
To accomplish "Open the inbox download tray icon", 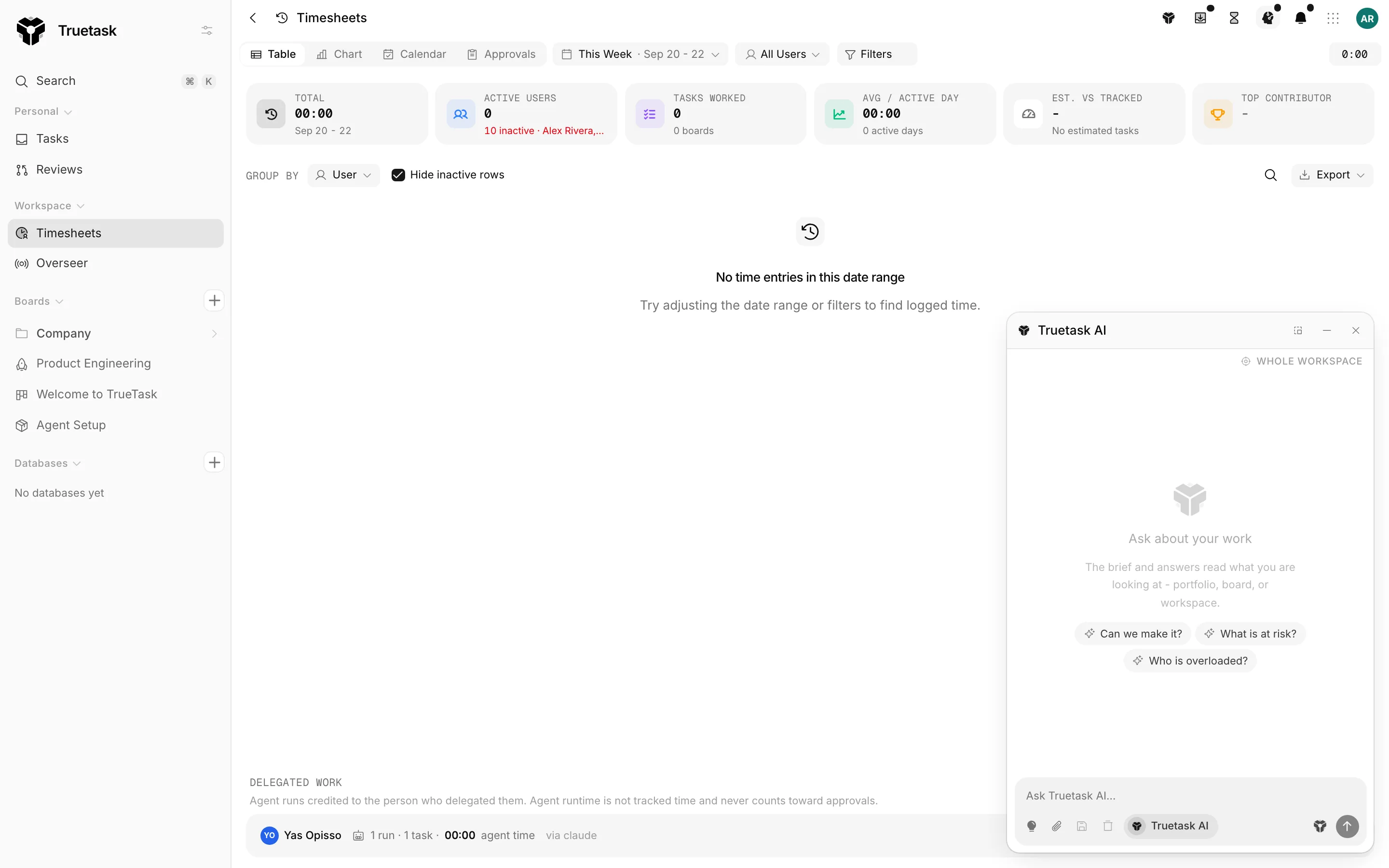I will pos(1201,18).
